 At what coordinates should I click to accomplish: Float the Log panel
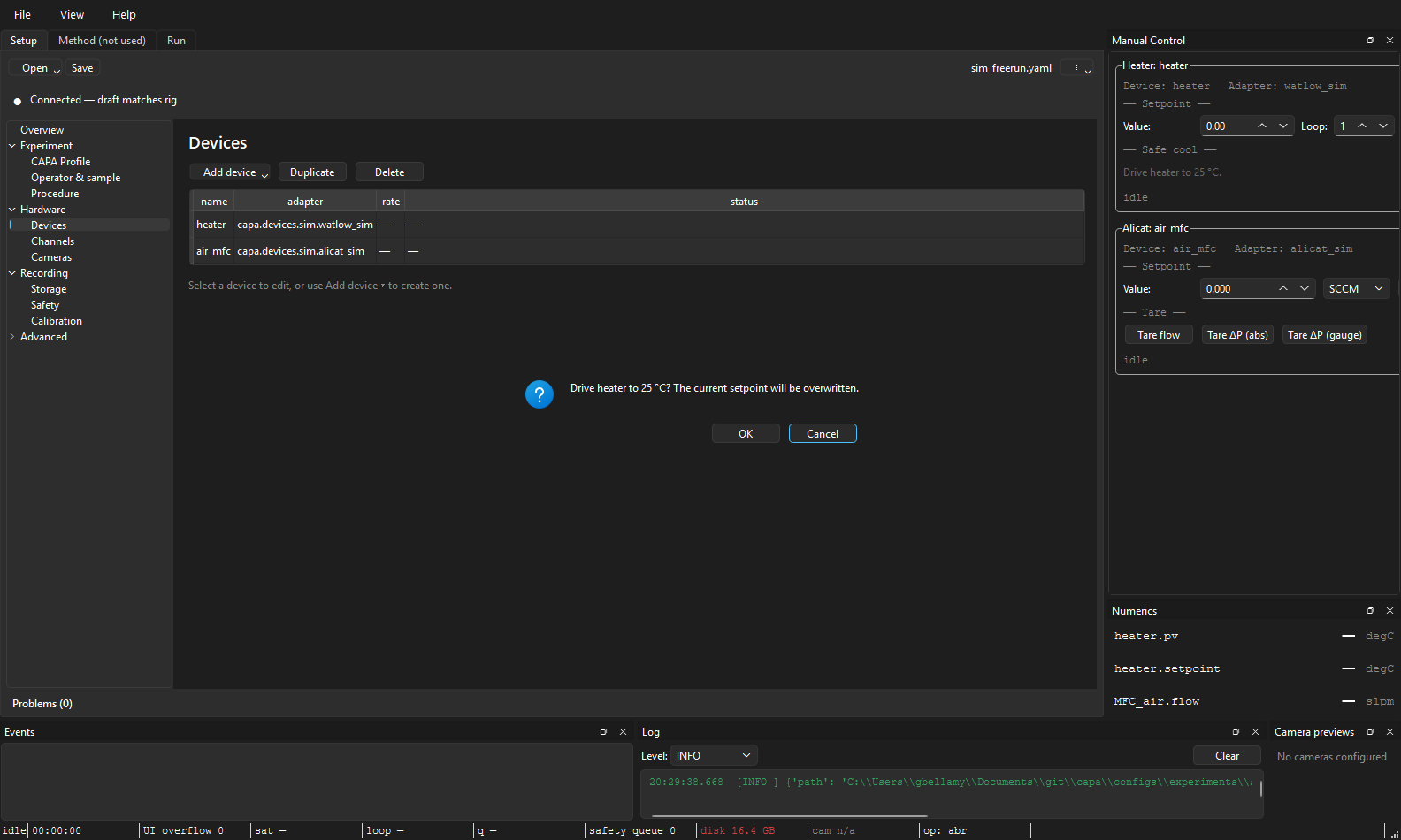[1236, 732]
